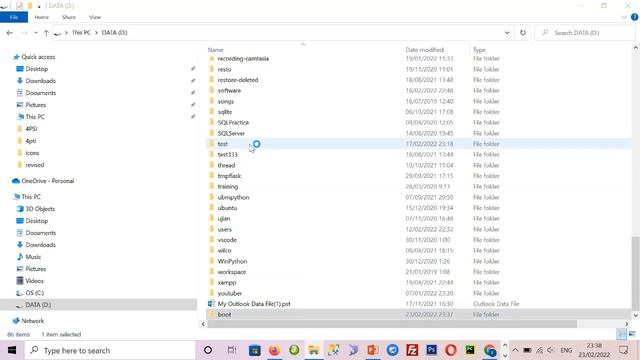The height and width of the screenshot is (360, 640).
Task: Select the tmpflask folder
Action: [x=229, y=176]
